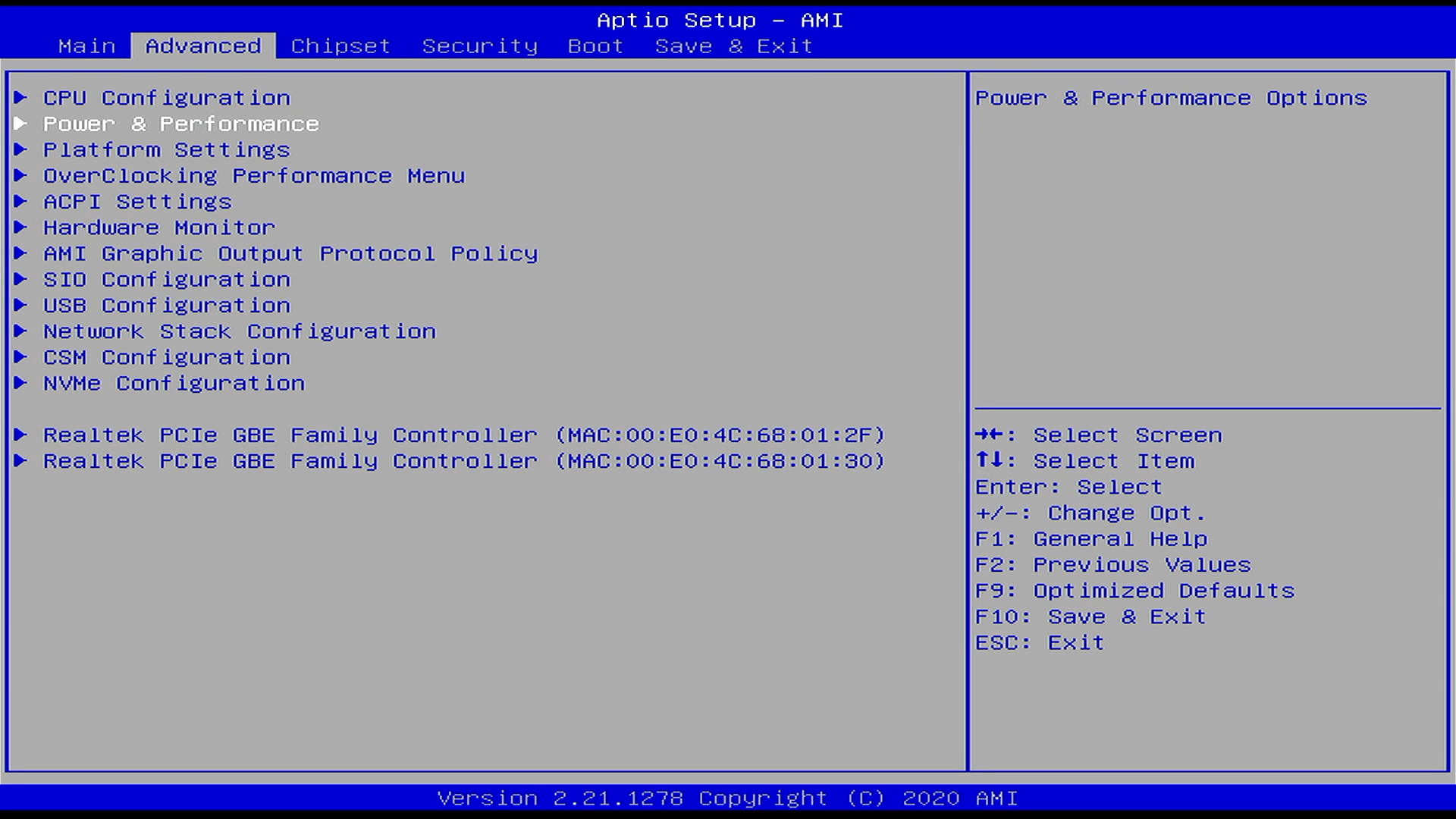The height and width of the screenshot is (819, 1456).
Task: Open AMI Graphic Output Protocol Policy
Action: pyautogui.click(x=290, y=253)
